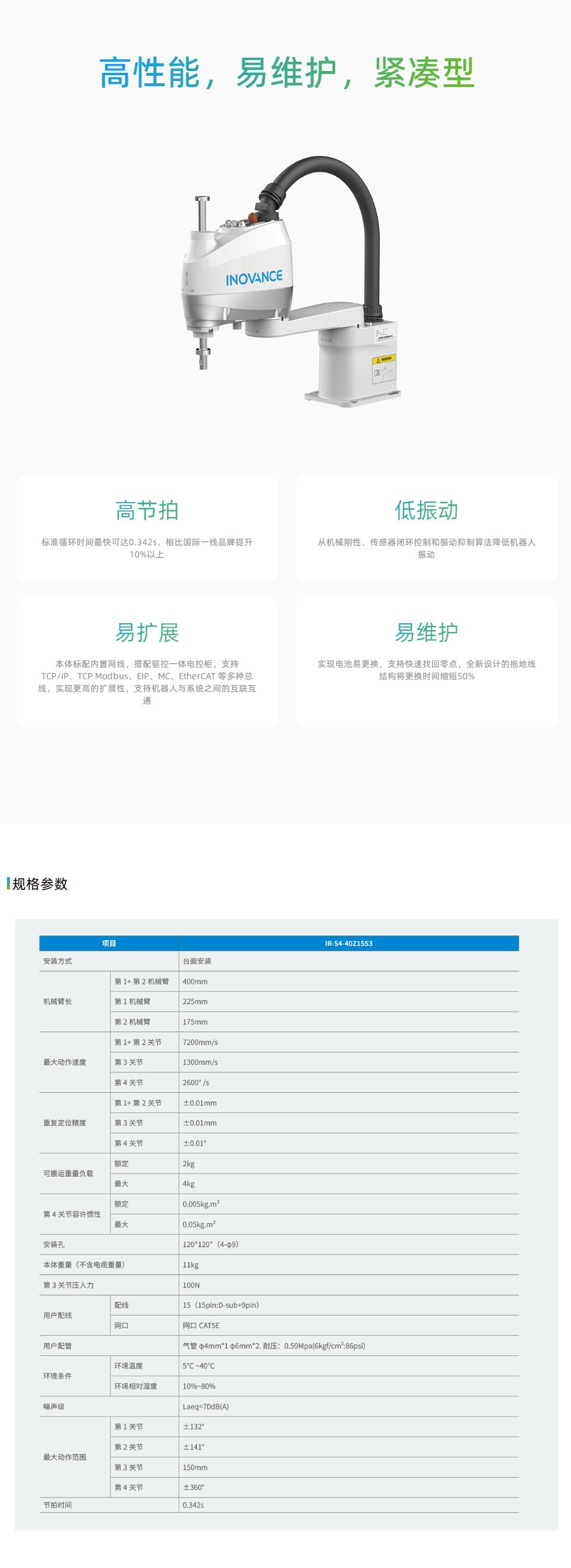Screen dimensions: 571x1568
Task: Click the 环境相对湿度 sub-label
Action: [136, 1386]
